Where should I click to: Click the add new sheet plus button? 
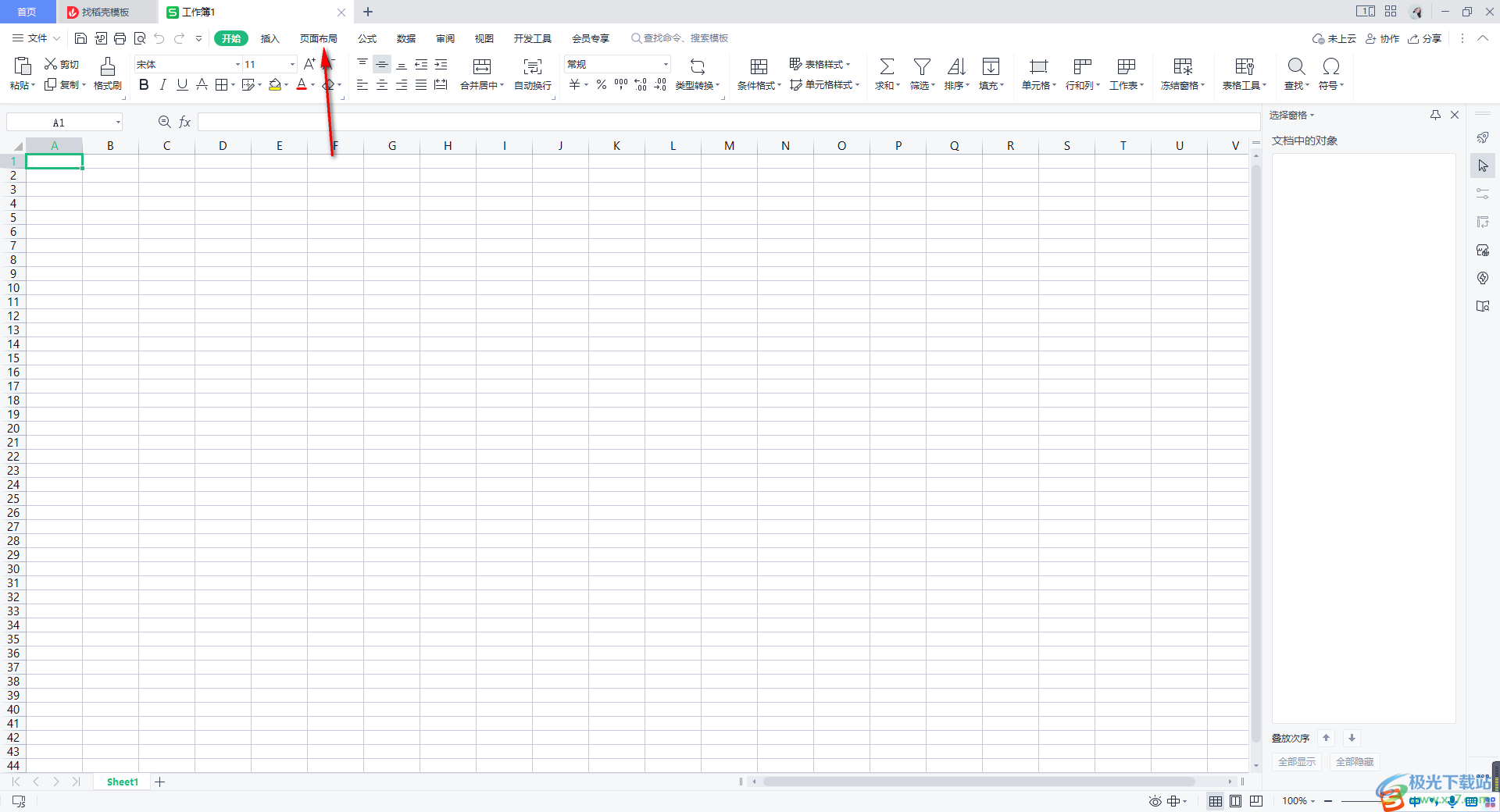(x=159, y=782)
